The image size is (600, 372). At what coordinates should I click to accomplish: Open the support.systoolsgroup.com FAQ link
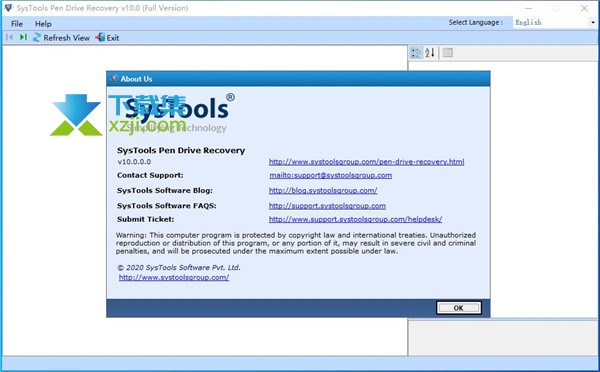coord(327,206)
